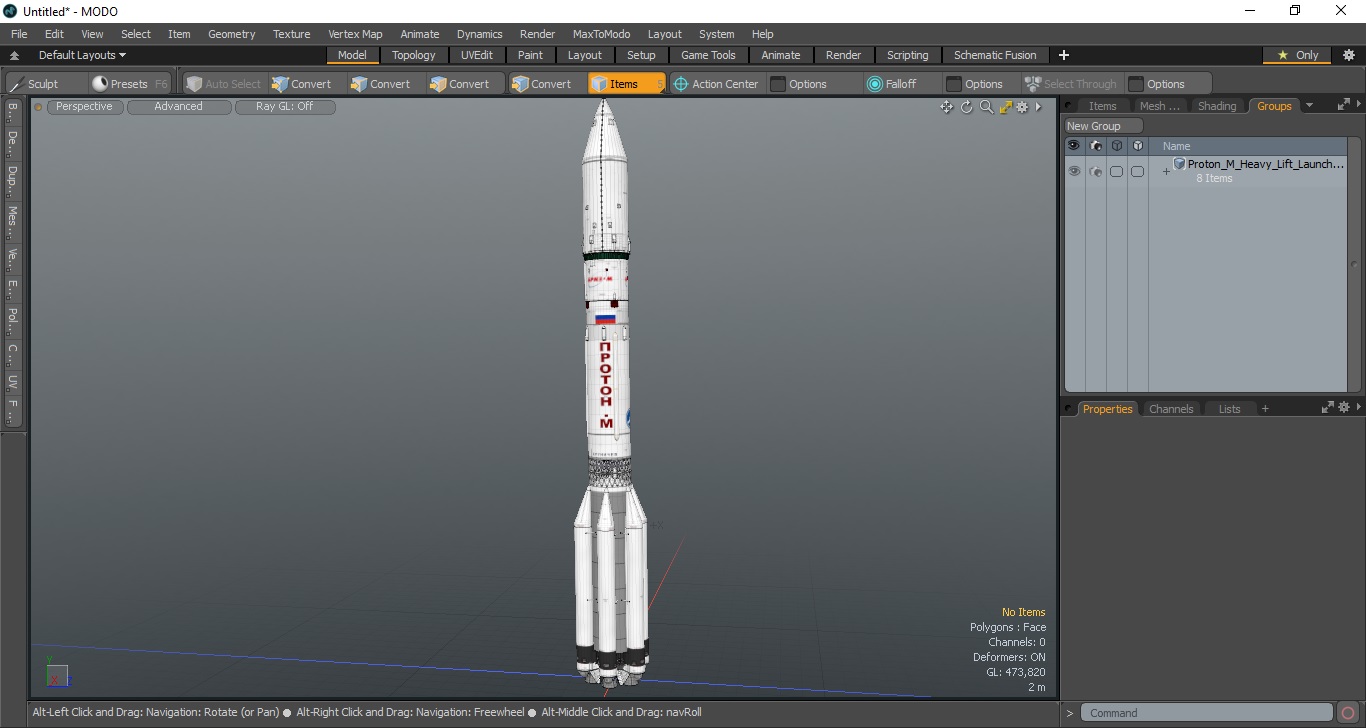The height and width of the screenshot is (728, 1366).
Task: Tick second checkbox in Proton_M group row
Action: tap(1137, 172)
